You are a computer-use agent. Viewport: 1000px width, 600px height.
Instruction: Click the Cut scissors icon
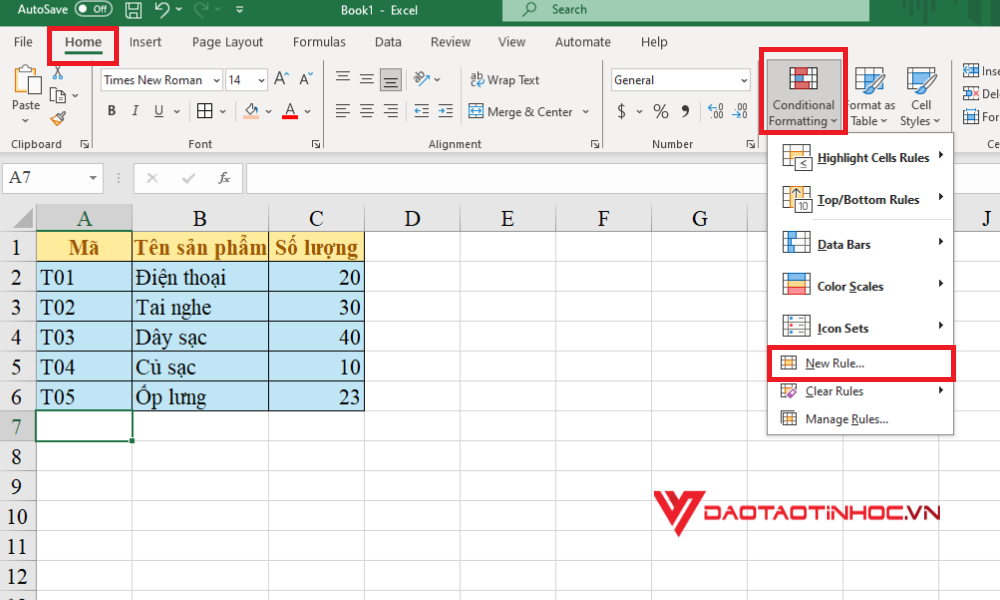pyautogui.click(x=58, y=73)
